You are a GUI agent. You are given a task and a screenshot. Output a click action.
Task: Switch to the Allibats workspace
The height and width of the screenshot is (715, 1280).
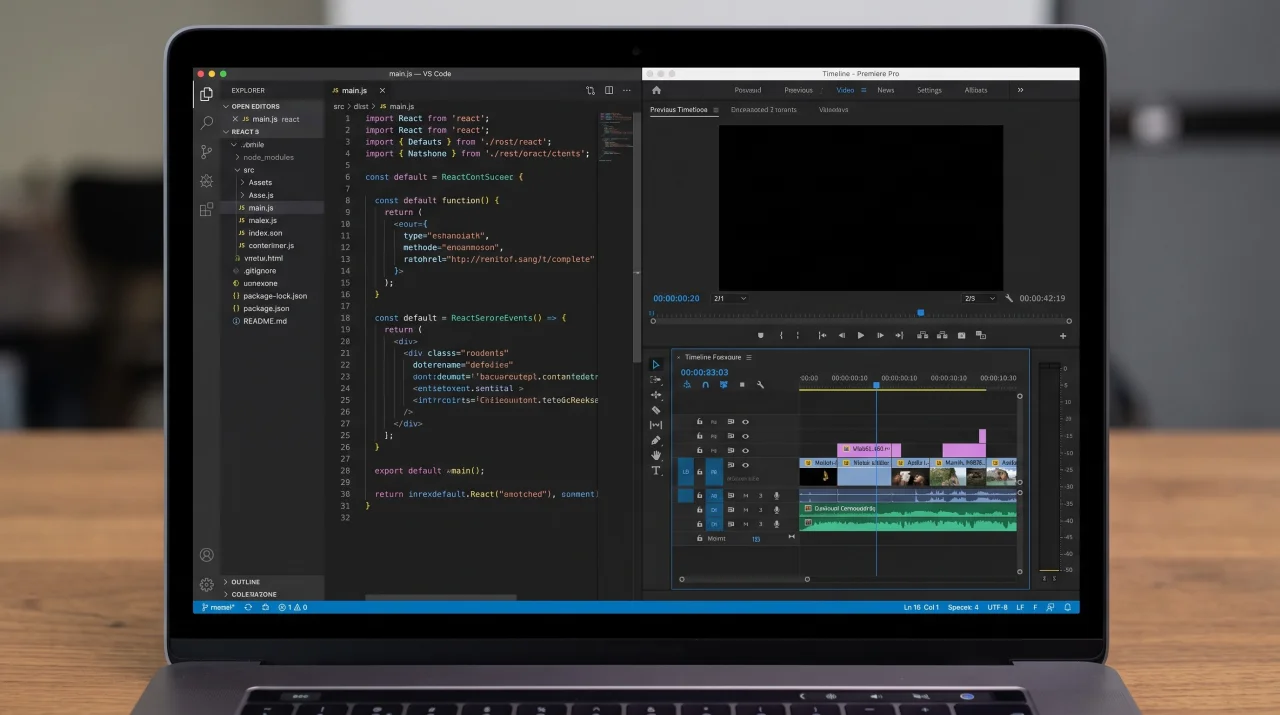[976, 90]
